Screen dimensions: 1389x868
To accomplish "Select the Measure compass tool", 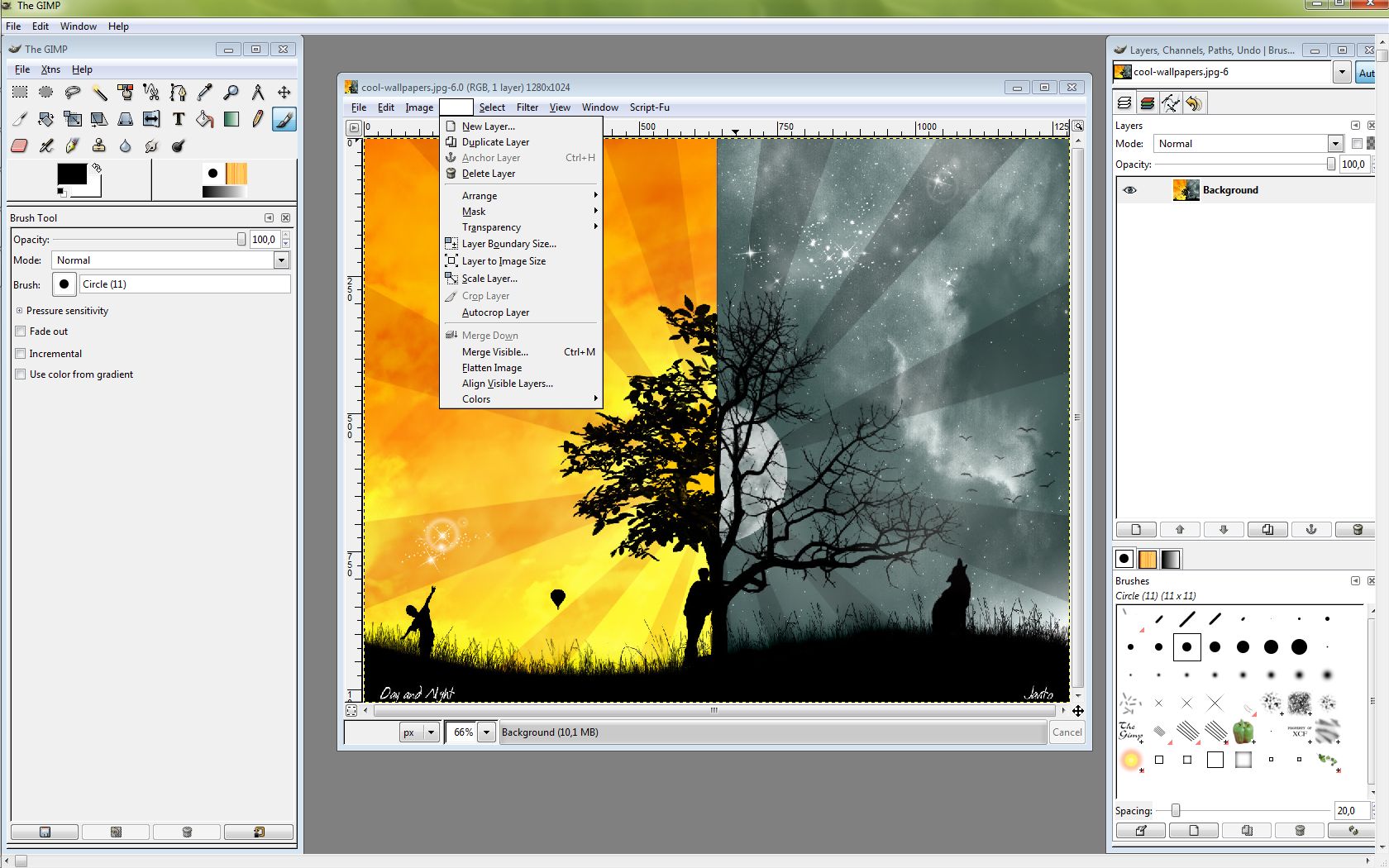I will coord(257,93).
